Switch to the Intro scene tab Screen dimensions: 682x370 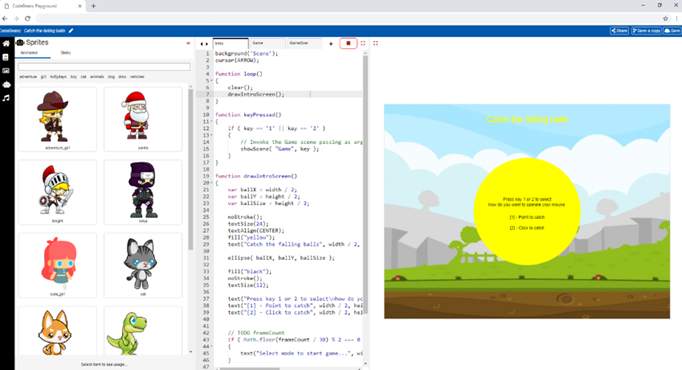231,43
